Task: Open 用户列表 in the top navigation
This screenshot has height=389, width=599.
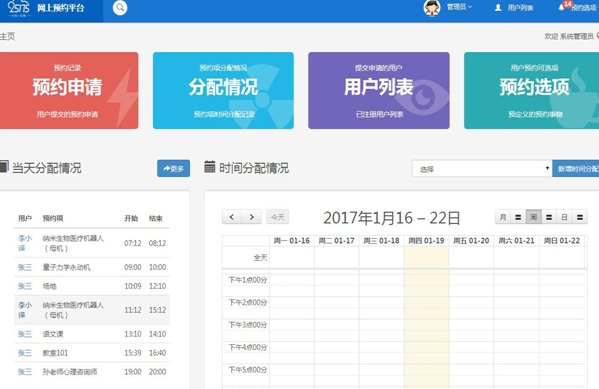Action: point(514,8)
